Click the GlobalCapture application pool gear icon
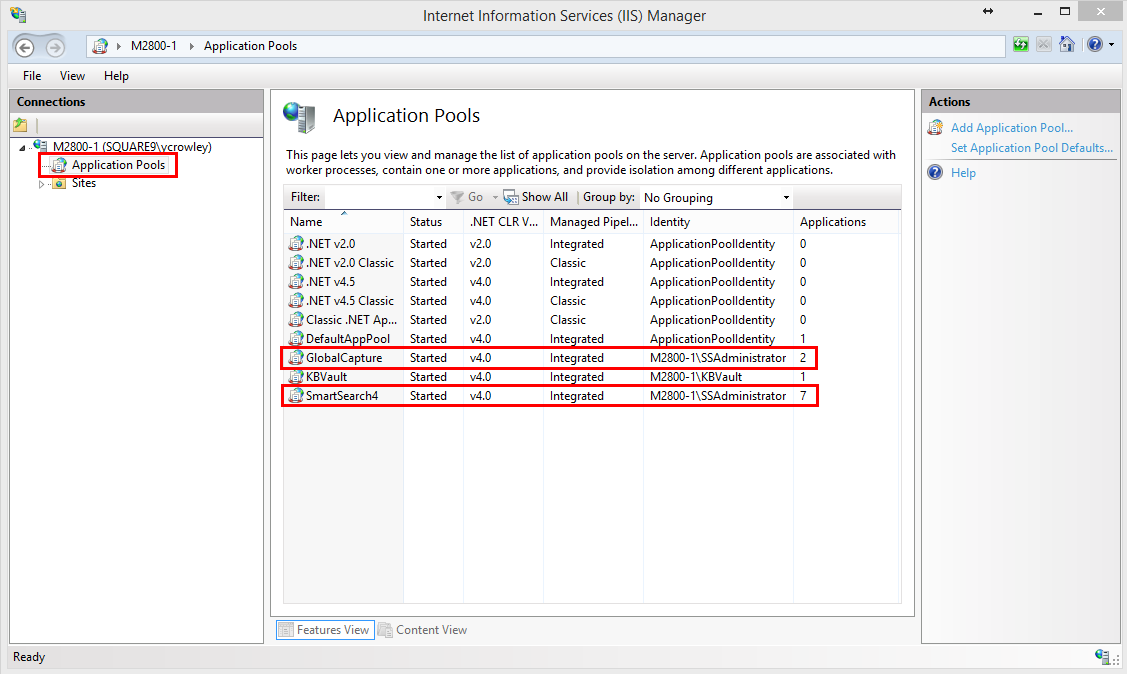Viewport: 1127px width, 674px height. (296, 357)
